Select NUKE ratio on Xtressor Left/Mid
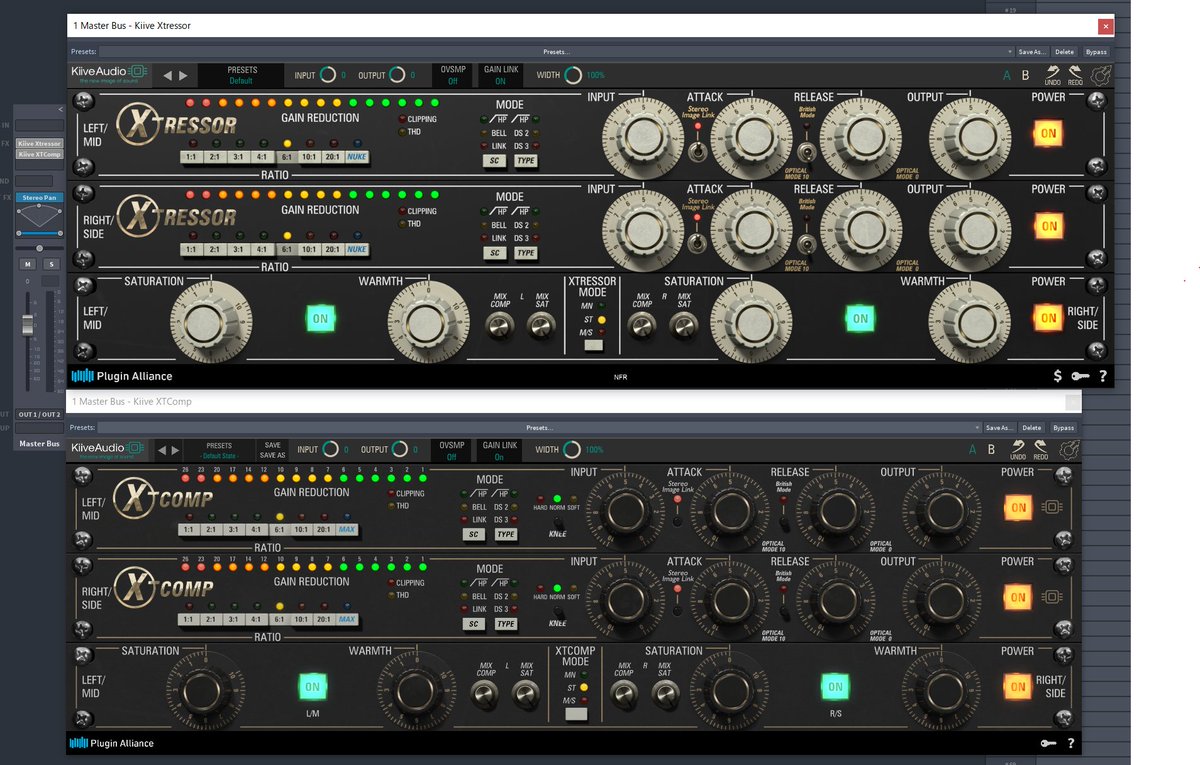The width and height of the screenshot is (1200, 765). pos(357,157)
